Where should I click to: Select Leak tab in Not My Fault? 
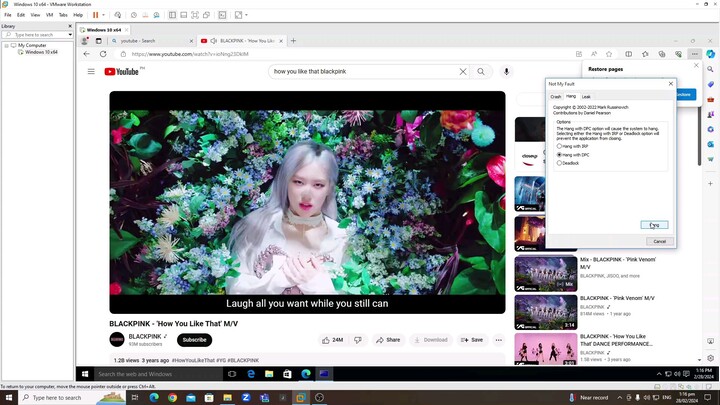pyautogui.click(x=586, y=97)
